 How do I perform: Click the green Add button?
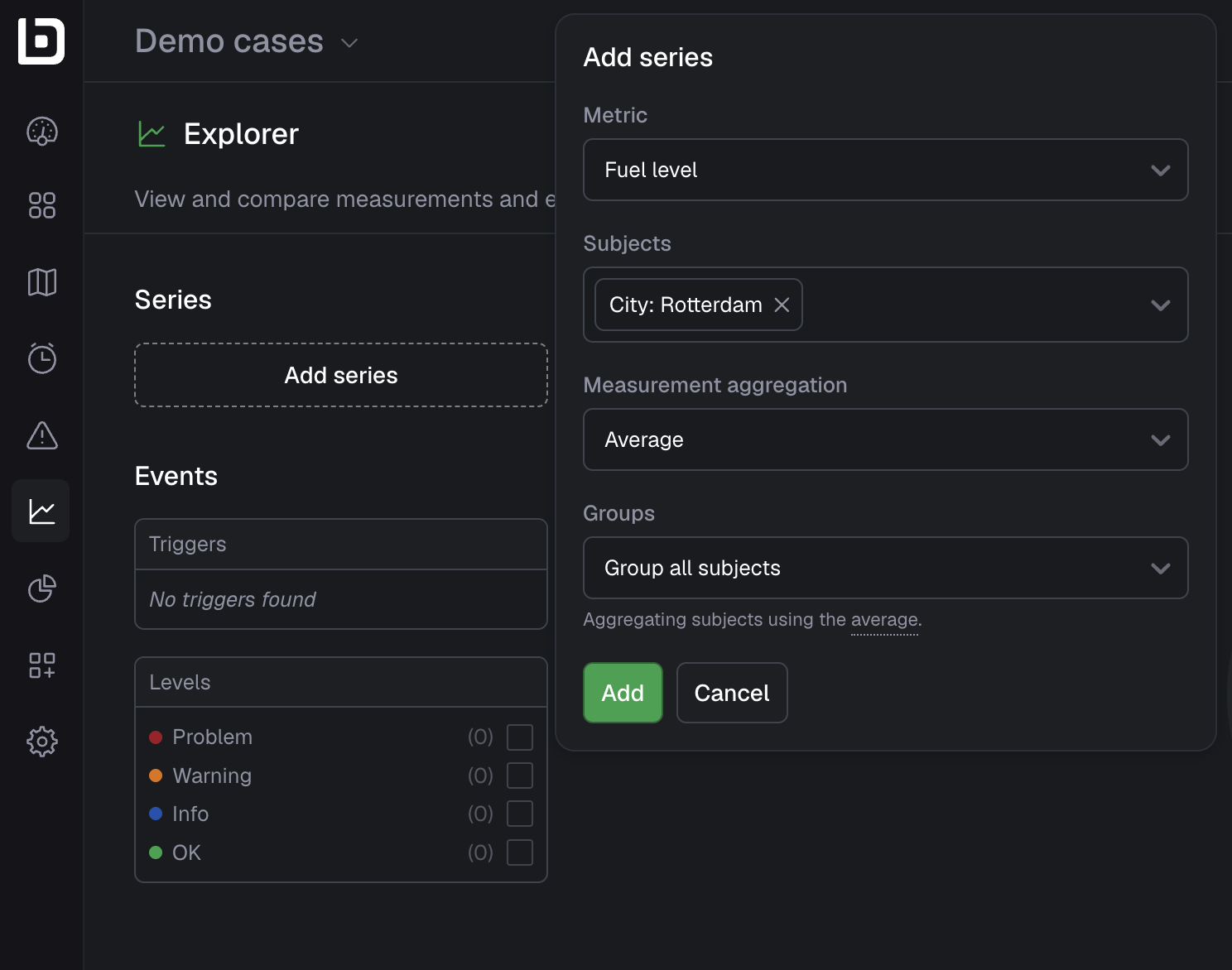[623, 693]
